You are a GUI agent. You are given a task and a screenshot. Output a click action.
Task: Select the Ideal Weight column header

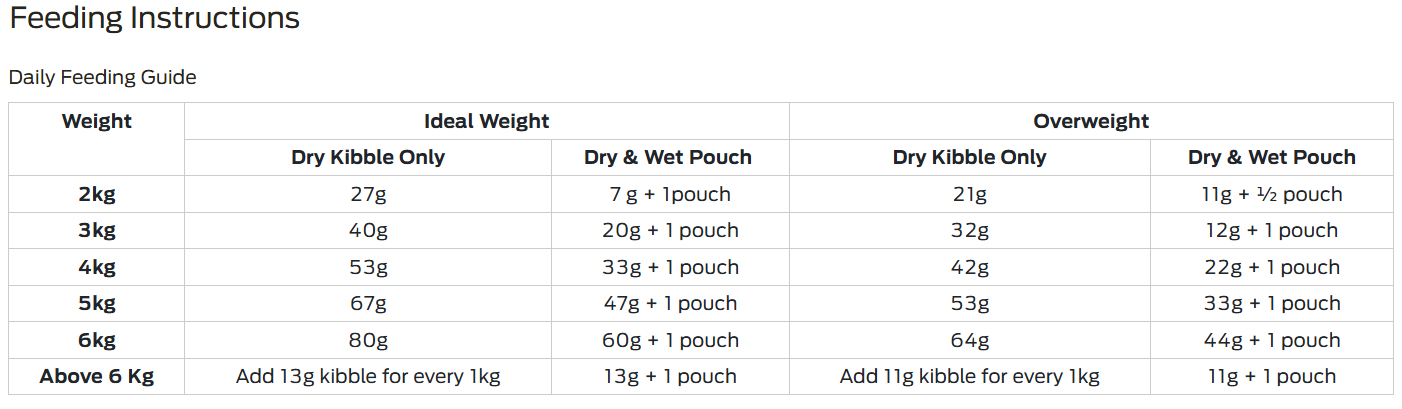[x=487, y=122]
